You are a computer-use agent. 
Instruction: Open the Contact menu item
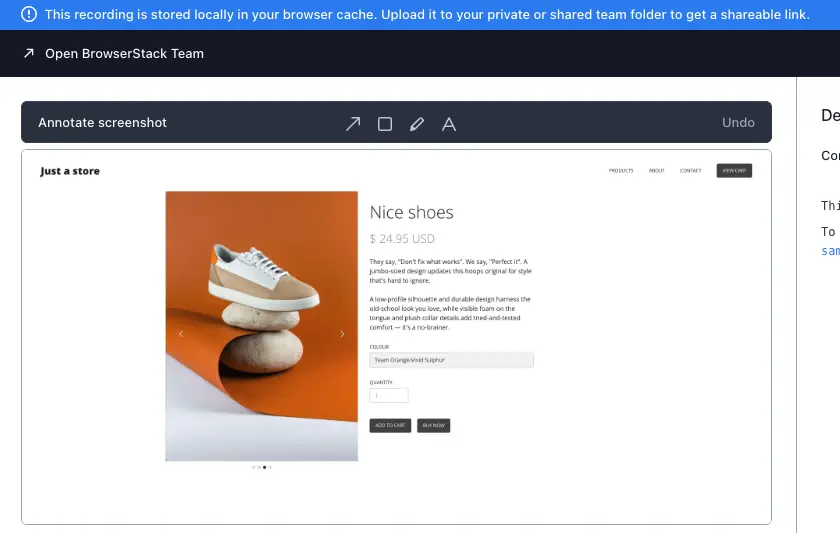[690, 171]
